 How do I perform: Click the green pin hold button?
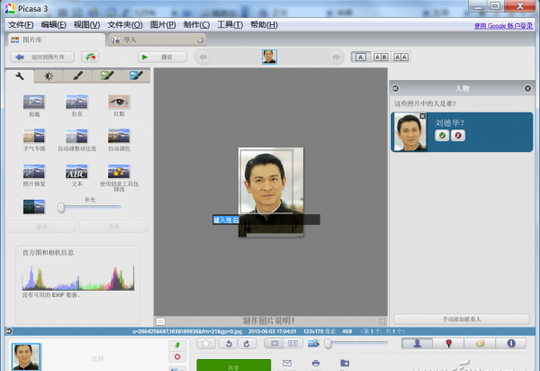pyautogui.click(x=177, y=345)
